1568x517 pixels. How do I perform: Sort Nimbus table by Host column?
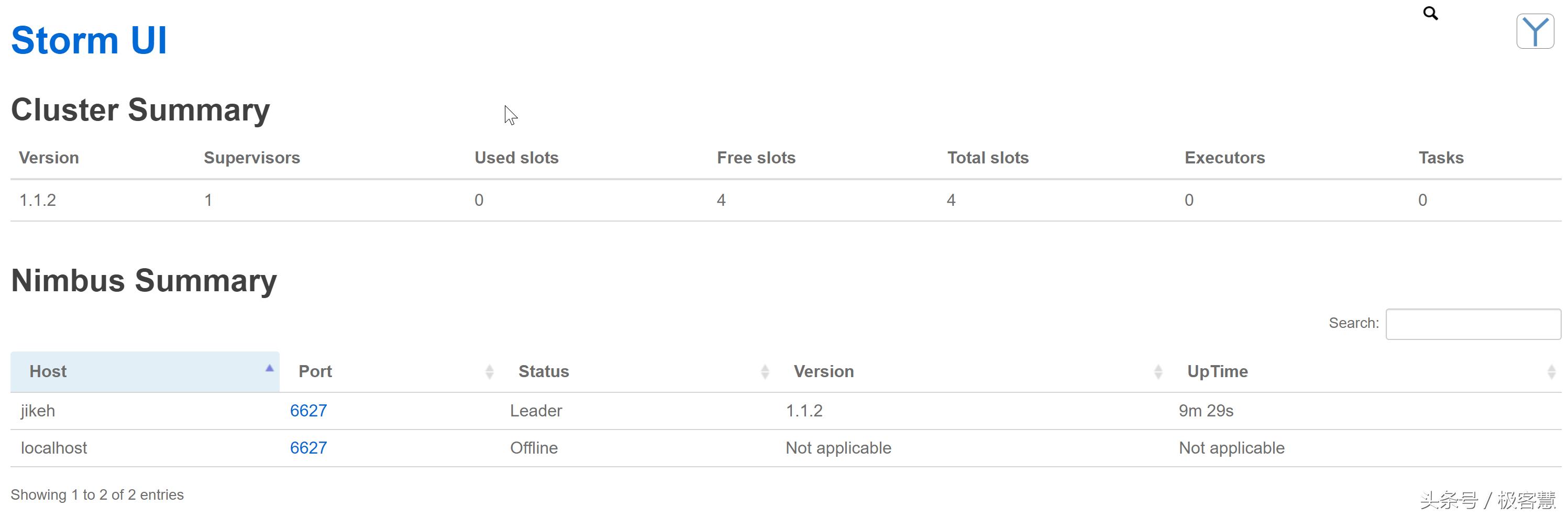49,371
